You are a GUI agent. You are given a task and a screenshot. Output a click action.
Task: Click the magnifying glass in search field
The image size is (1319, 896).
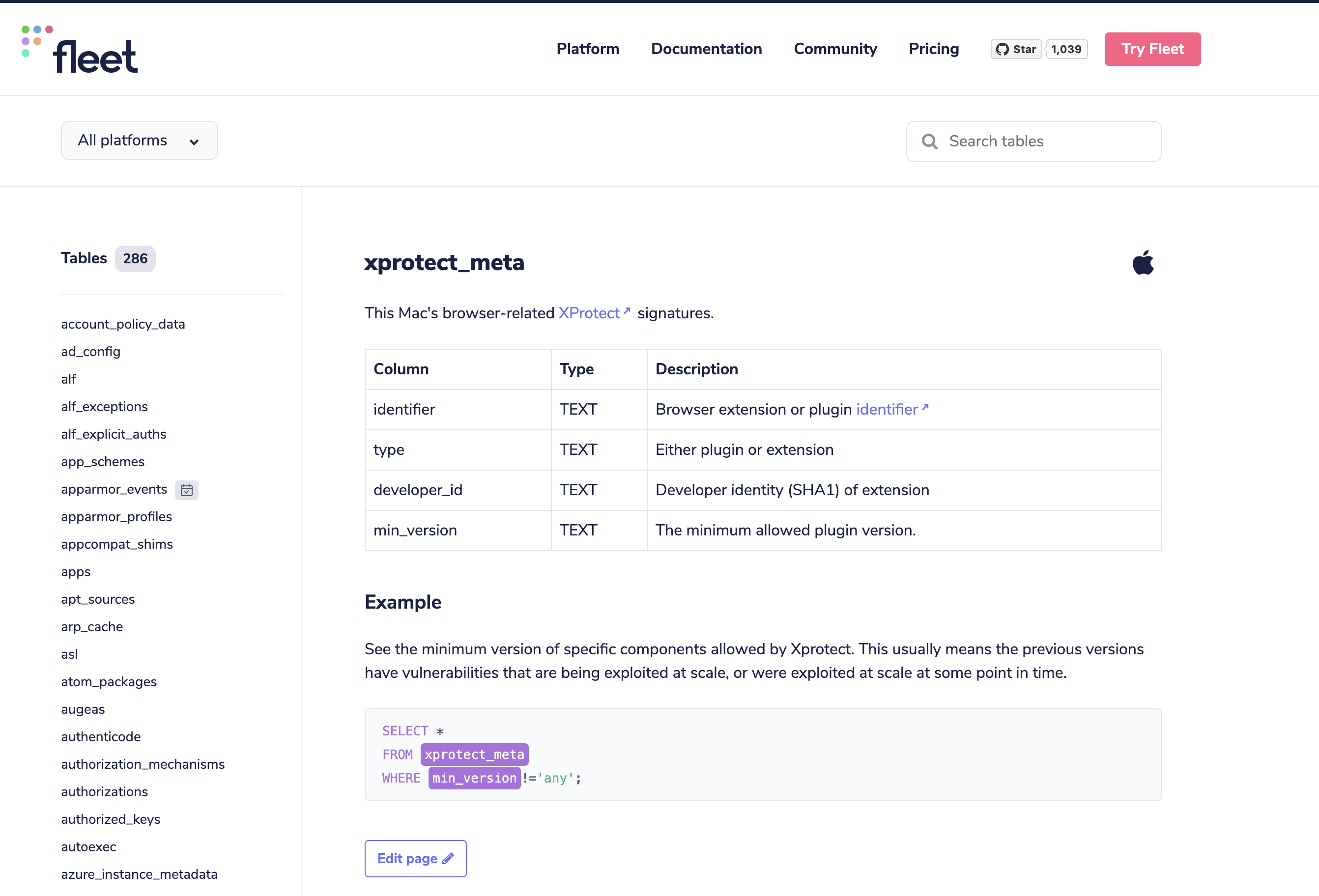click(930, 141)
